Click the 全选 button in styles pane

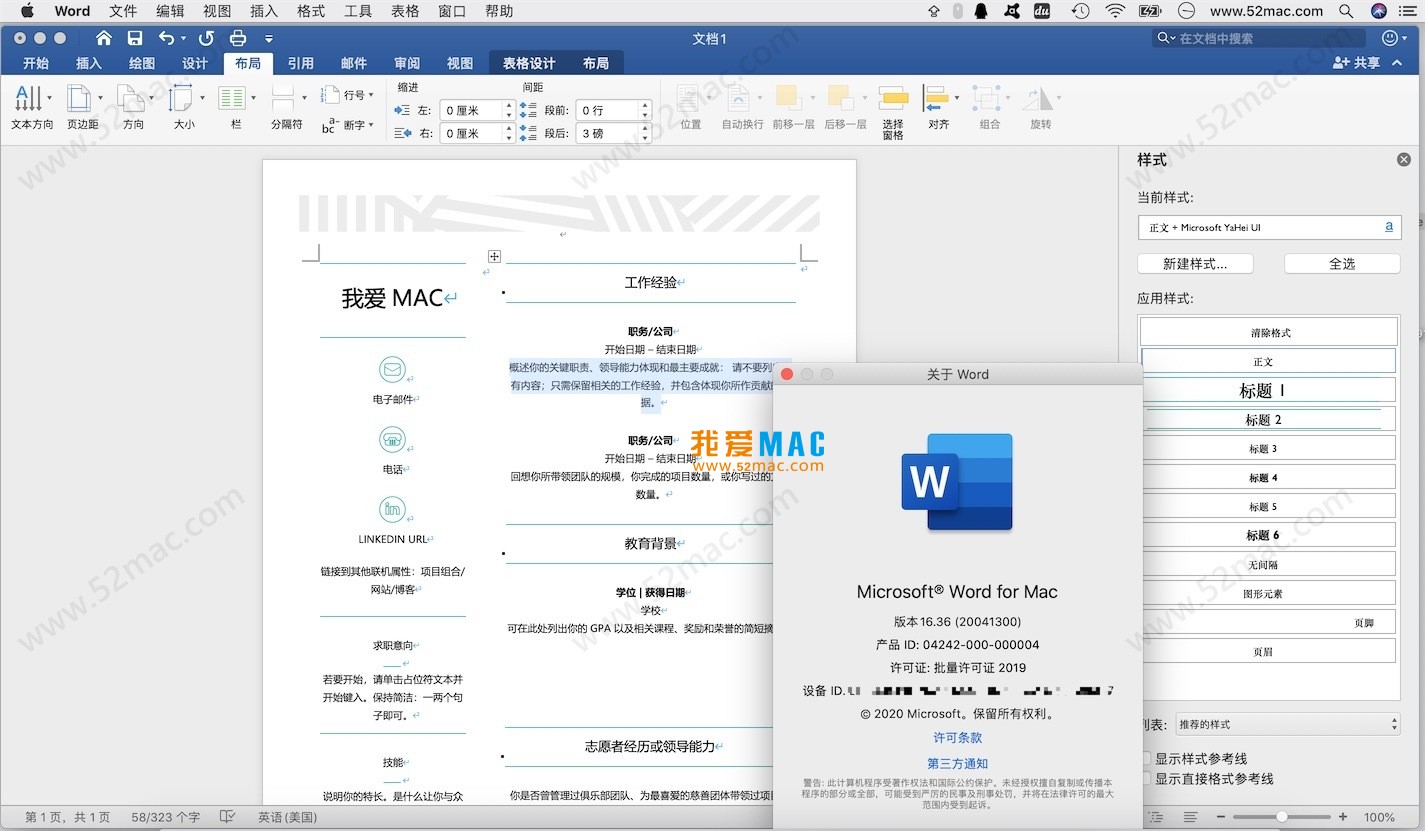[1342, 264]
